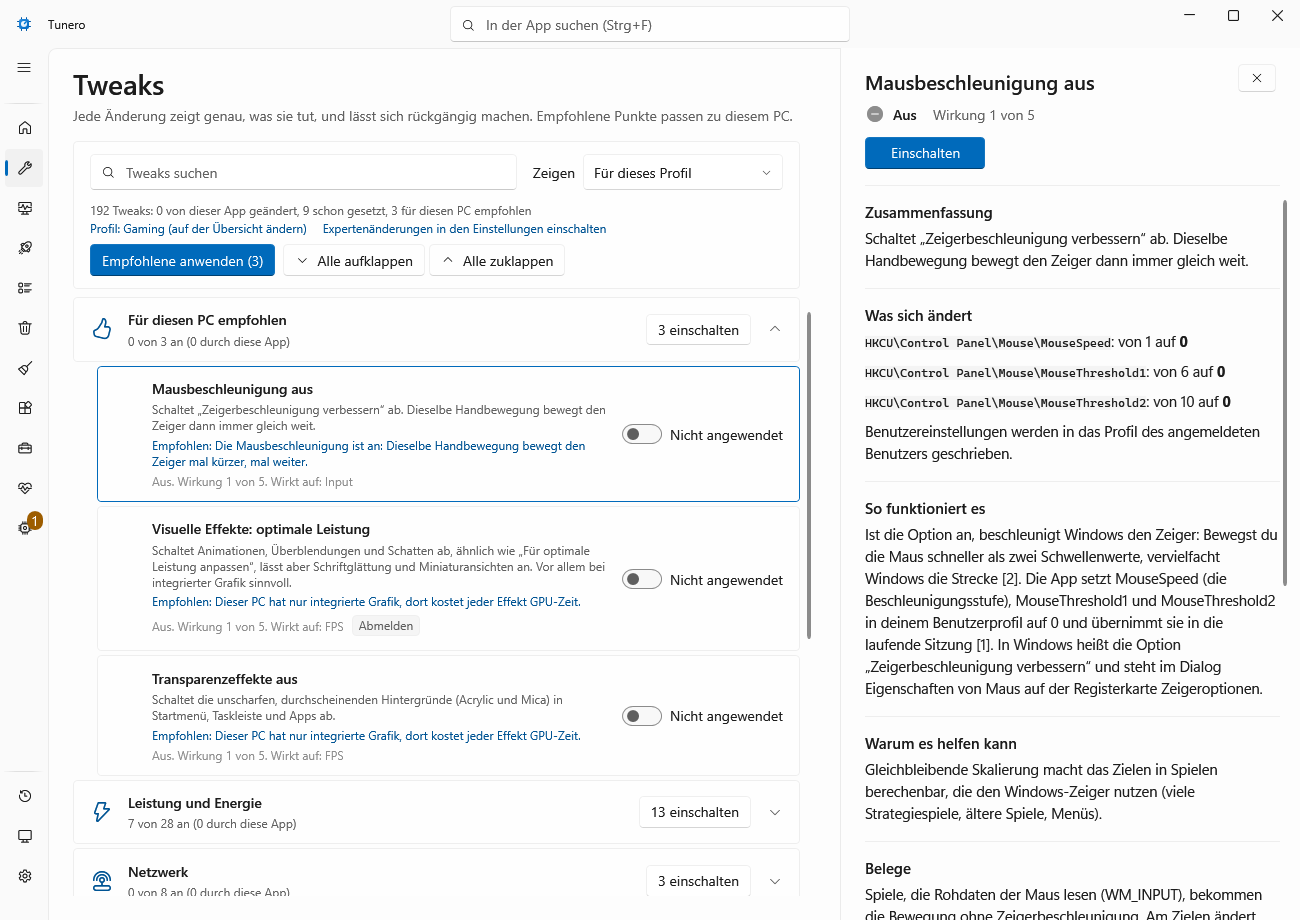Open the Zeigen dropdown 'Für dieses Profil'
1300x920 pixels.
coord(683,173)
